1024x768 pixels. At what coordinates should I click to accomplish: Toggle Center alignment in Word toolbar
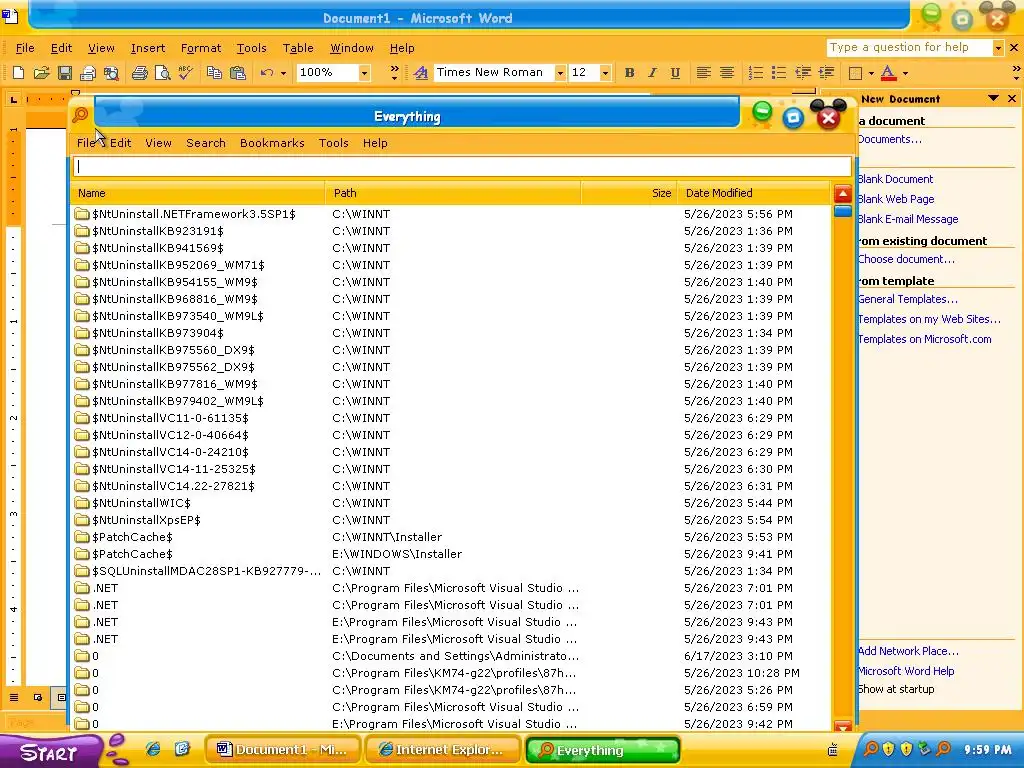point(727,72)
